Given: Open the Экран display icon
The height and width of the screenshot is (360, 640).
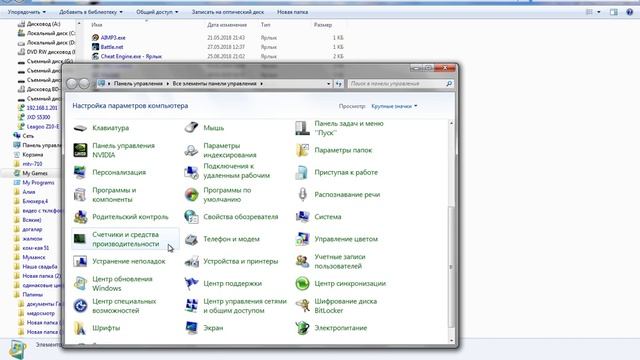Looking at the screenshot, I should point(191,328).
